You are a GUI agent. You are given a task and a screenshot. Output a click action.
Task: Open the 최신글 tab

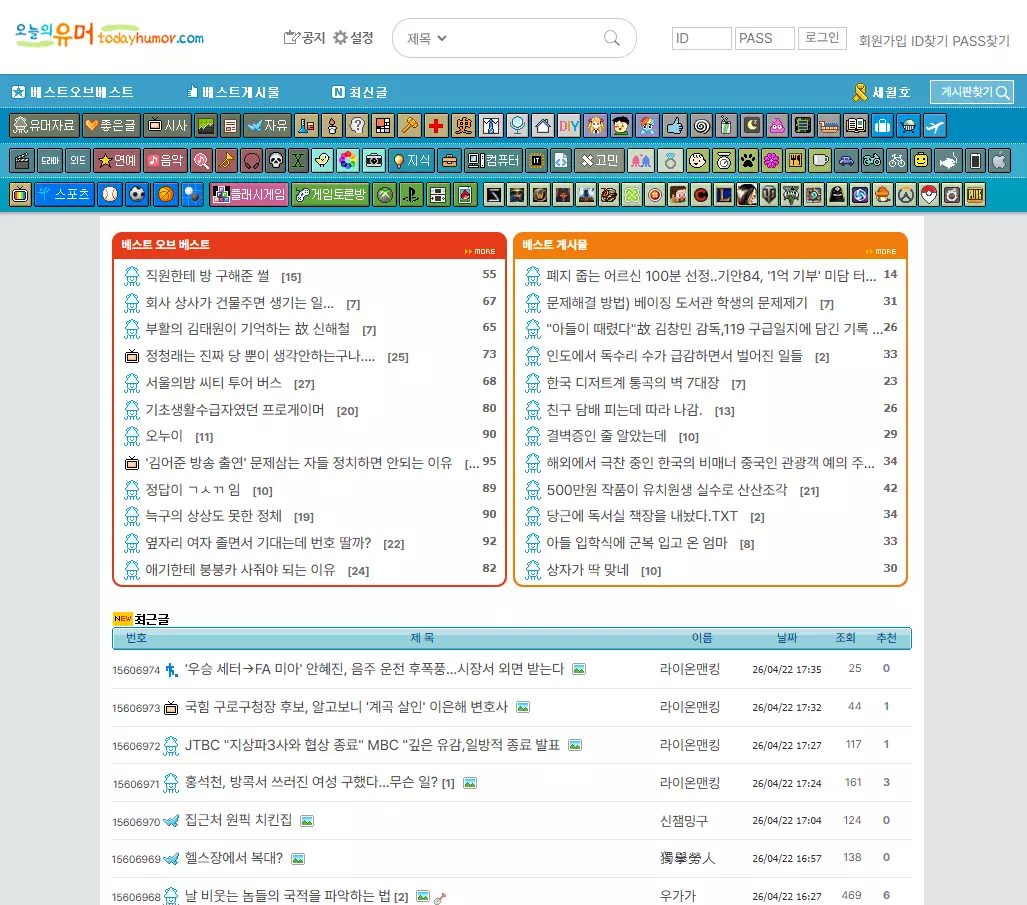(360, 92)
